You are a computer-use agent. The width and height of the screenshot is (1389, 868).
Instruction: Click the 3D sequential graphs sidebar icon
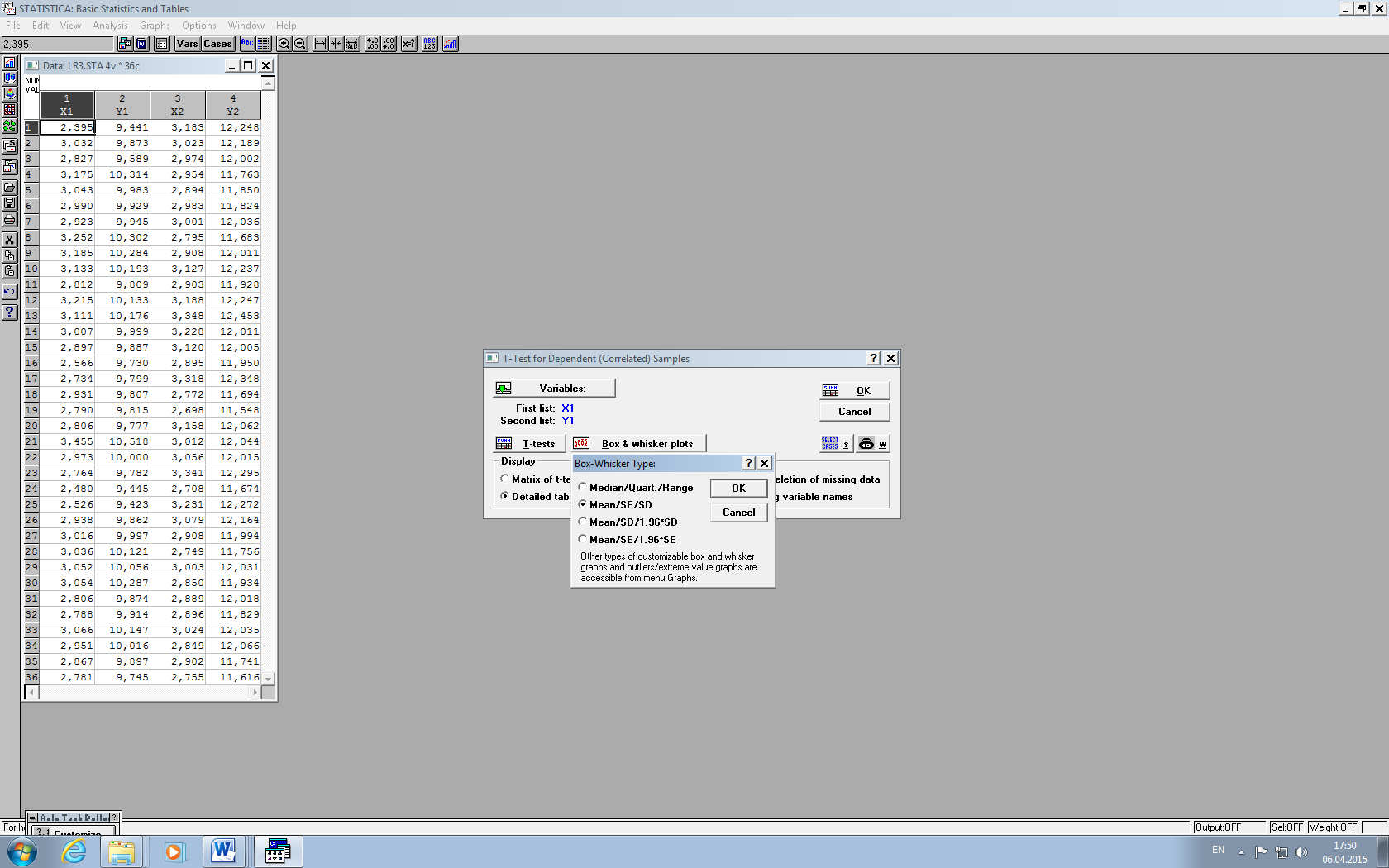tap(9, 79)
